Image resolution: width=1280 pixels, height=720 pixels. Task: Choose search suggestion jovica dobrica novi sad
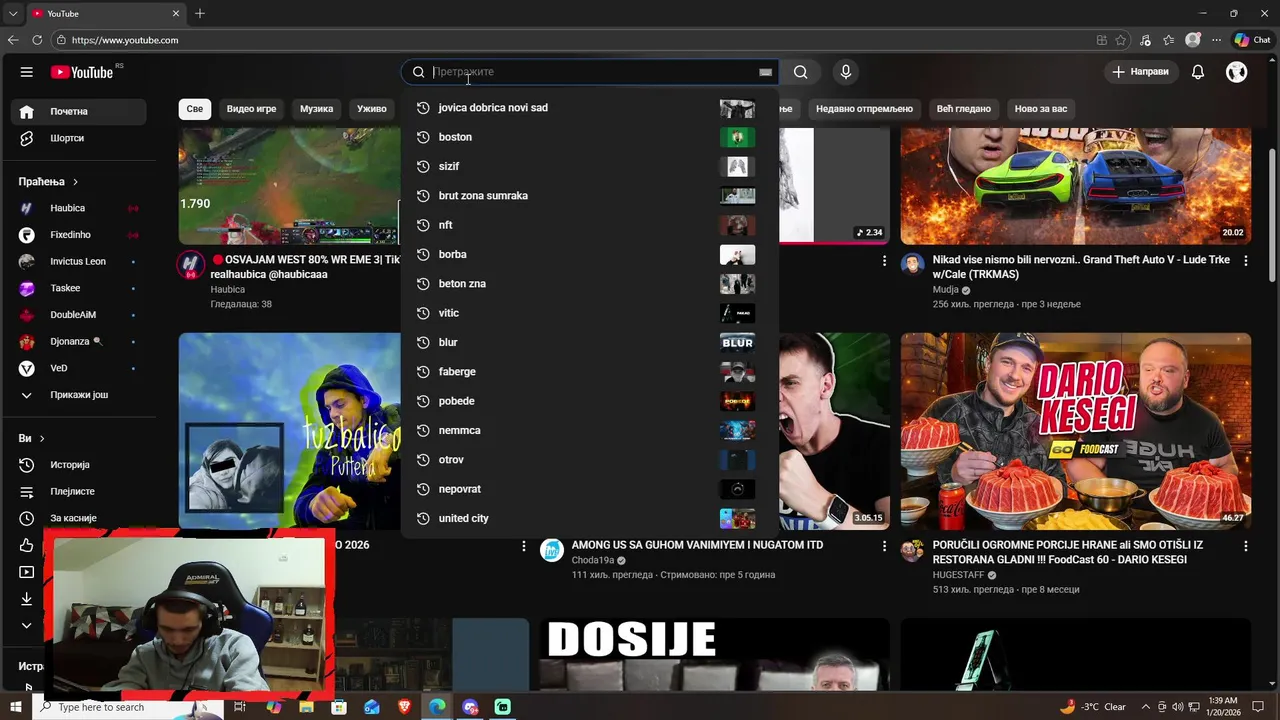point(589,108)
